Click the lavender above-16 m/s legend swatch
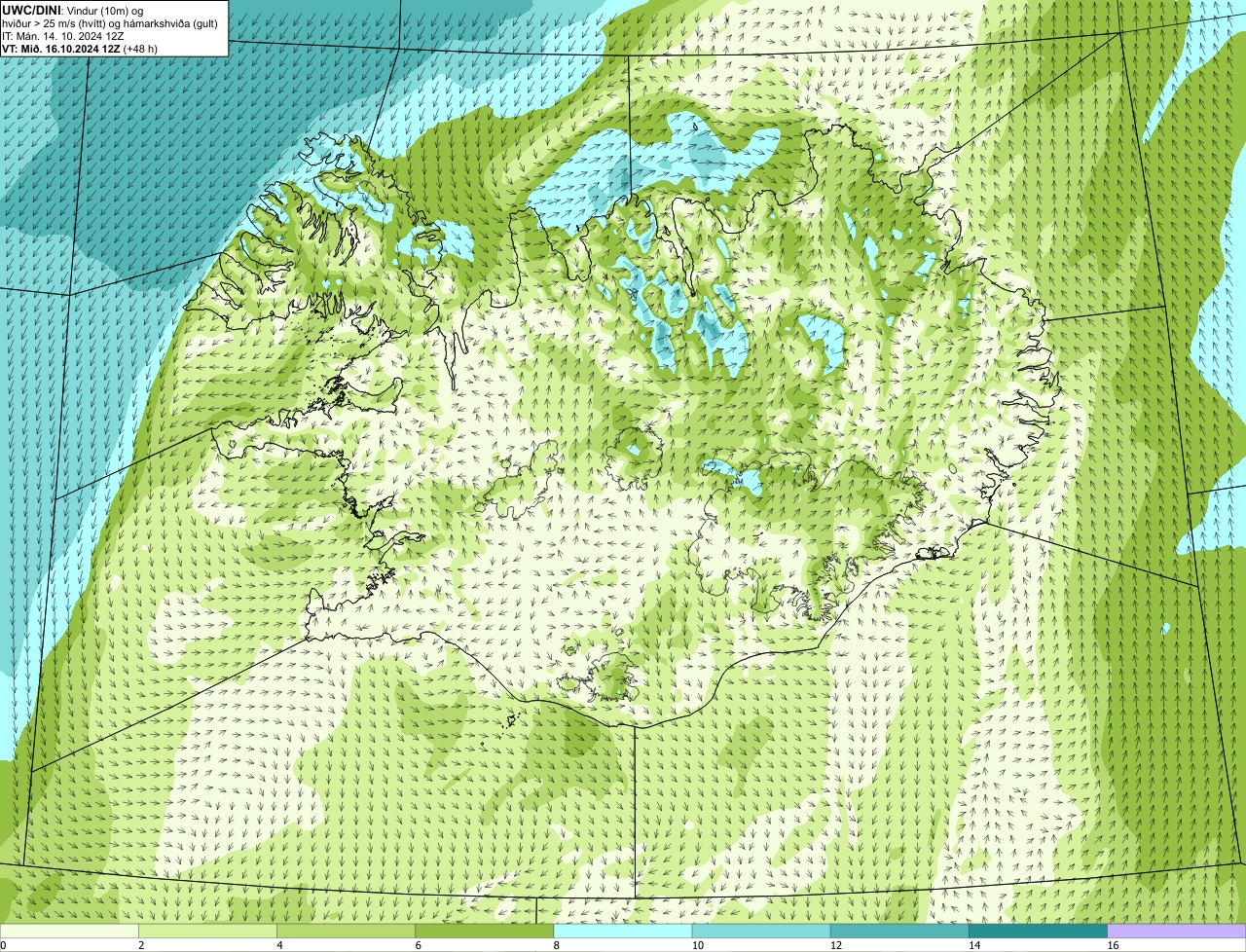 (1177, 931)
